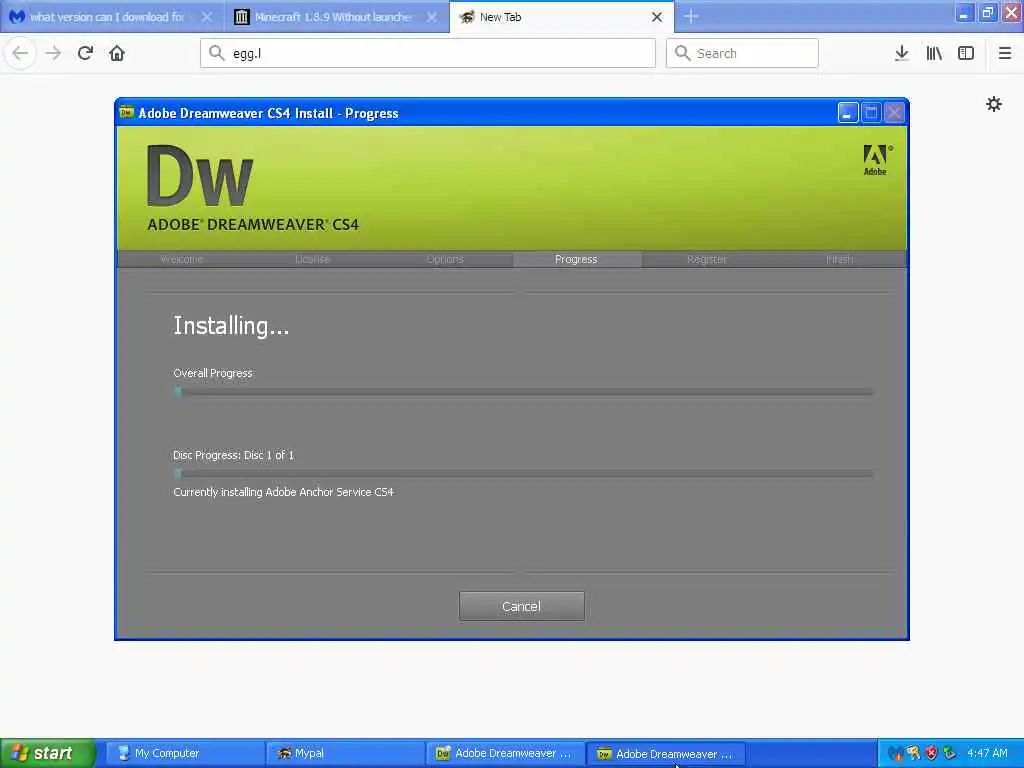Switch to Mypal in the taskbar

(345, 753)
